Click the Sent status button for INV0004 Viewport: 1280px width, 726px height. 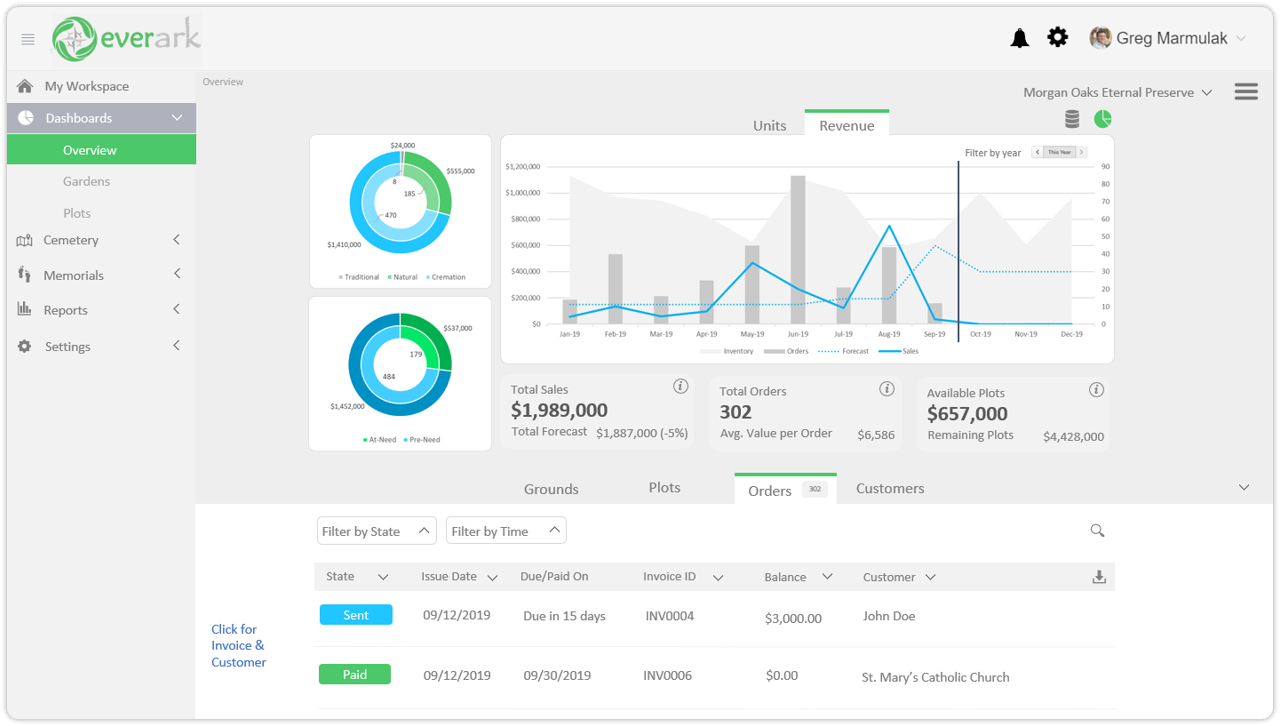tap(356, 615)
